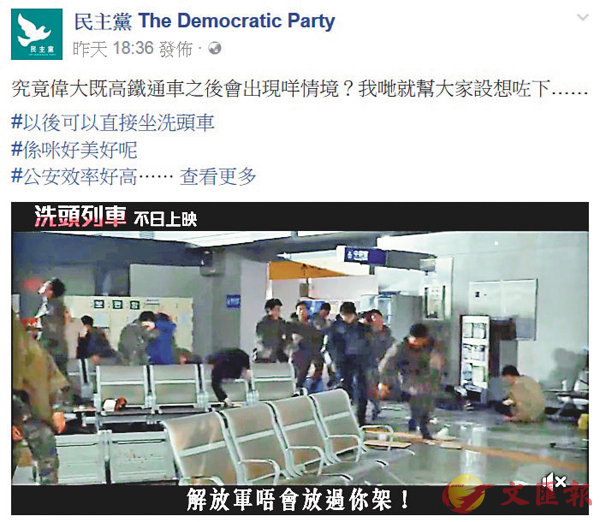This screenshot has width=600, height=522.
Task: Click the globe public-audience icon
Action: 215,48
